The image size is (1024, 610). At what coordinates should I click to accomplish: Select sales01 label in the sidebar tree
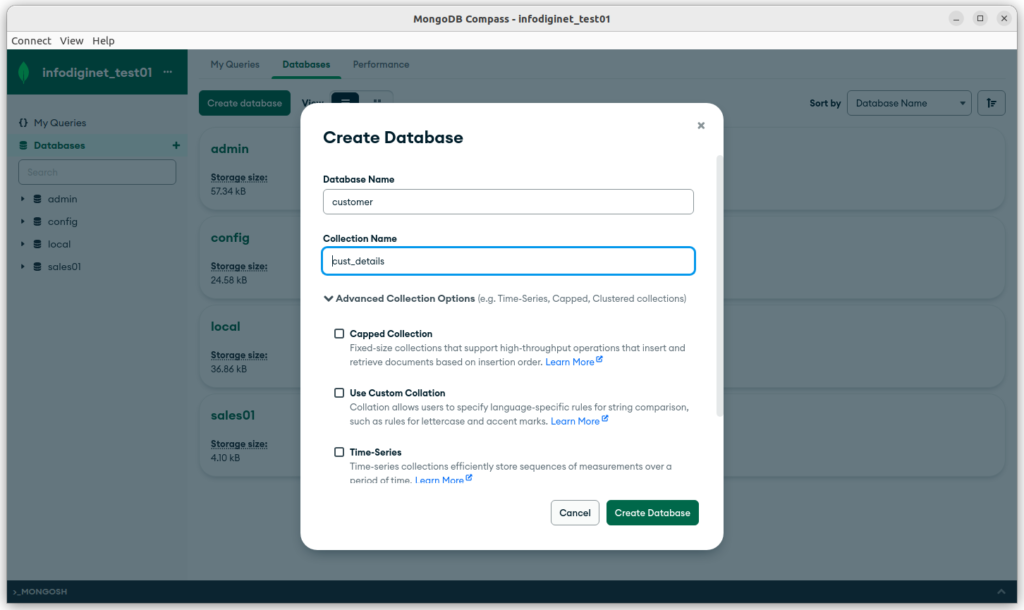point(64,266)
